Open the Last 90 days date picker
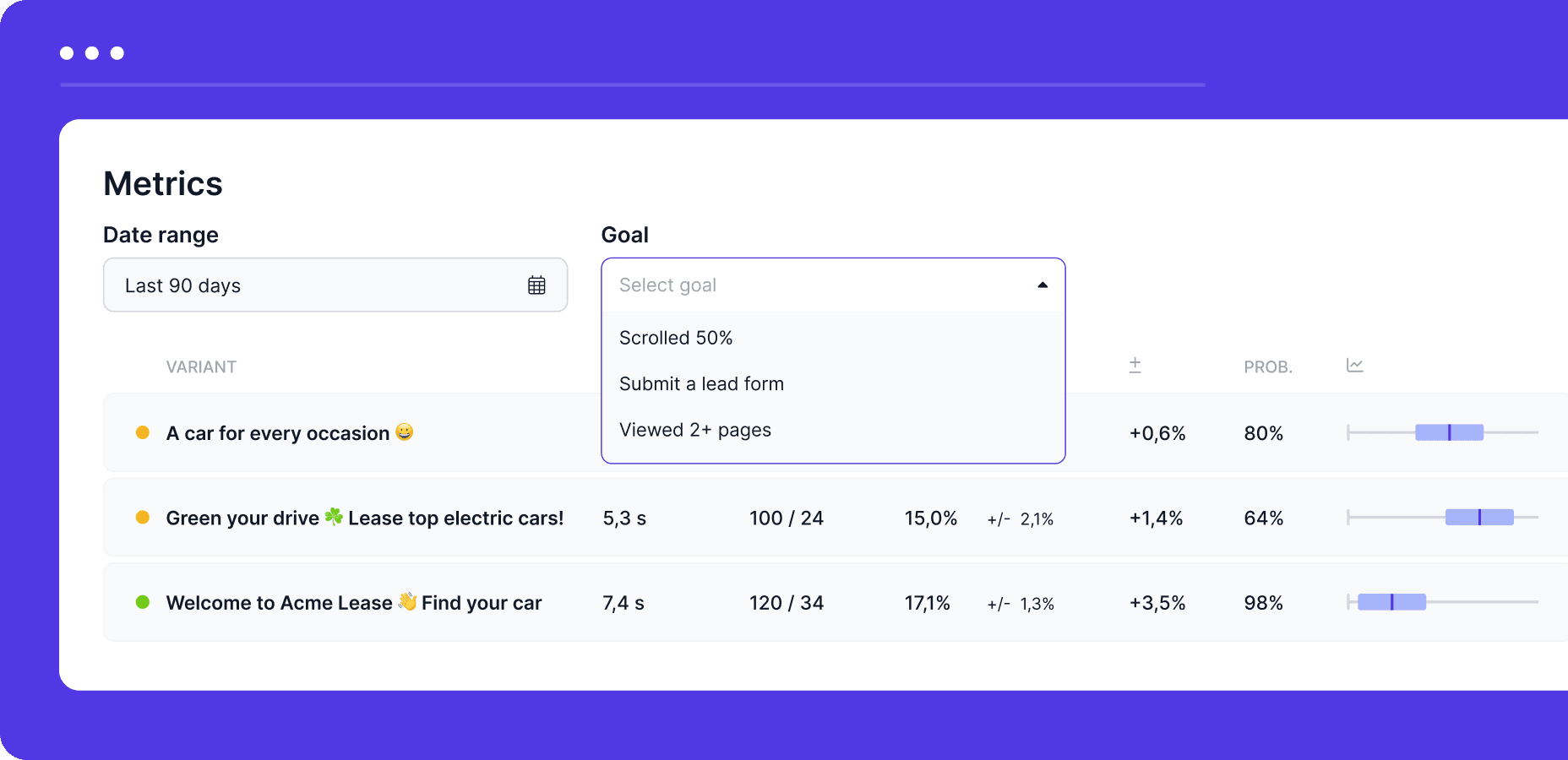Viewport: 1568px width, 760px height. [x=335, y=285]
